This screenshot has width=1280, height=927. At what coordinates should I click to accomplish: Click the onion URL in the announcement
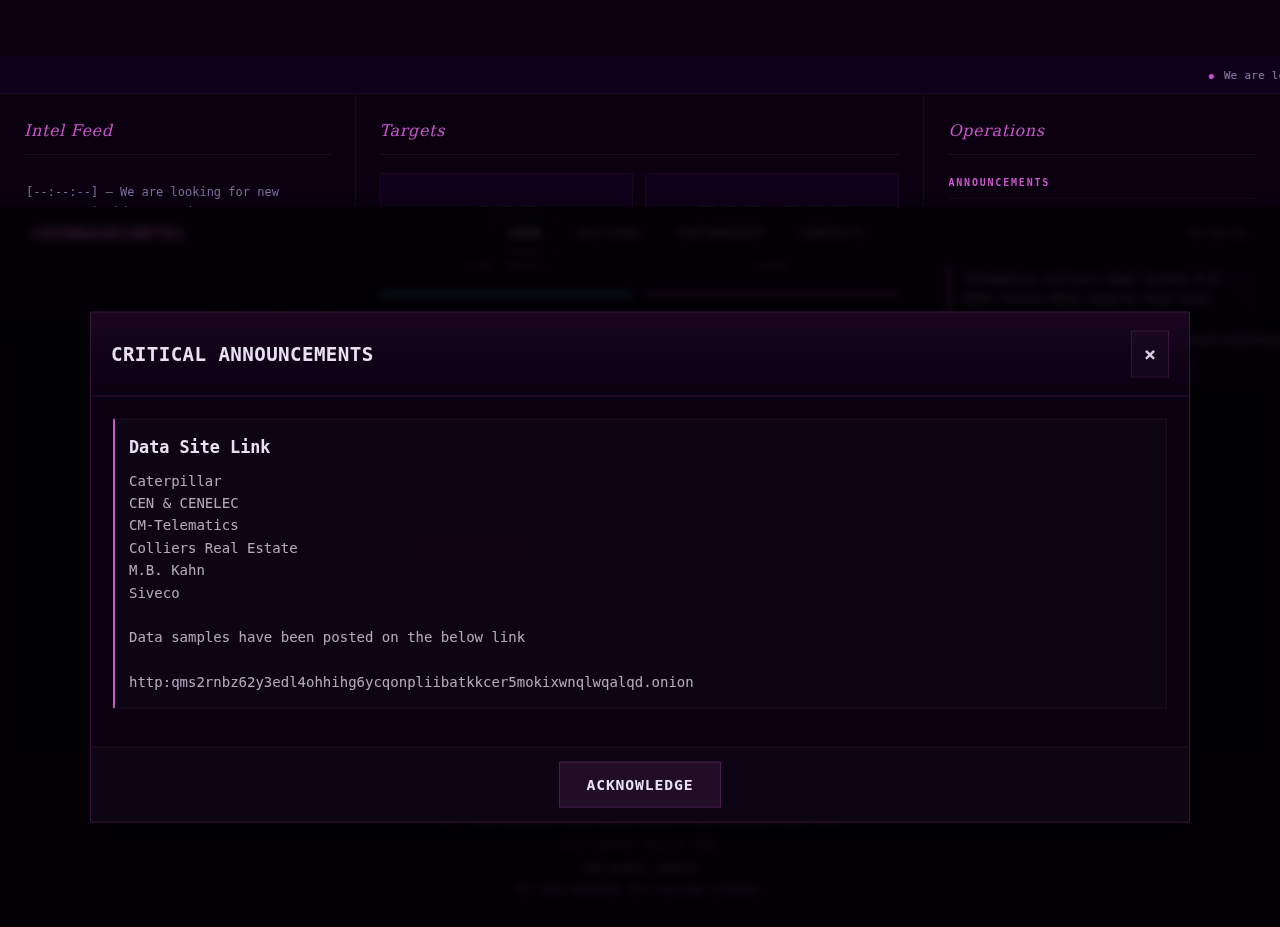point(411,682)
